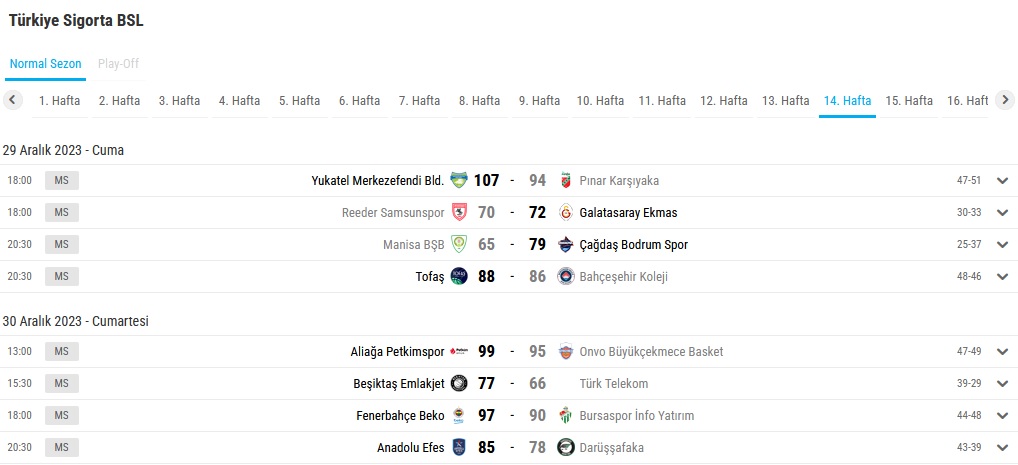Screen dimensions: 1018x465
Task: Click the Anadolu Efes team logo
Action: [459, 447]
